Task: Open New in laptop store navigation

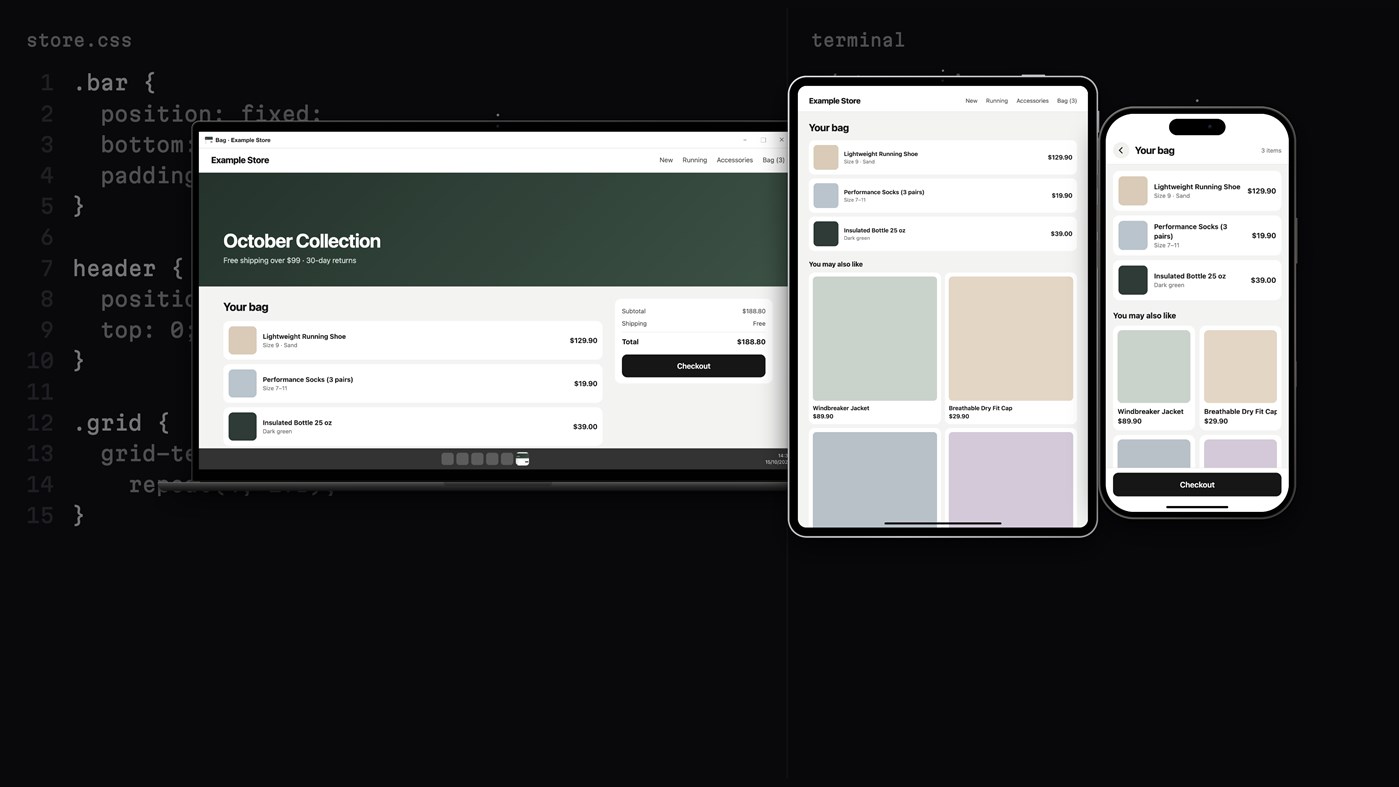Action: tap(666, 160)
